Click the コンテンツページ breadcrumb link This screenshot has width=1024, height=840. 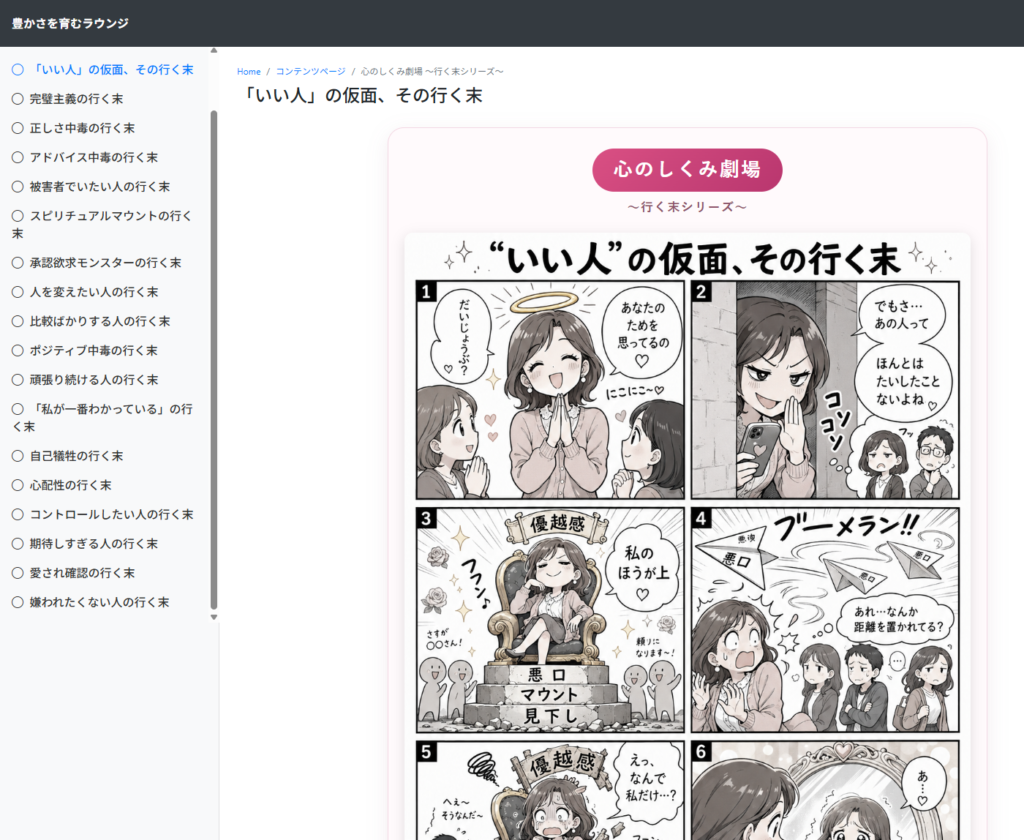pos(311,72)
